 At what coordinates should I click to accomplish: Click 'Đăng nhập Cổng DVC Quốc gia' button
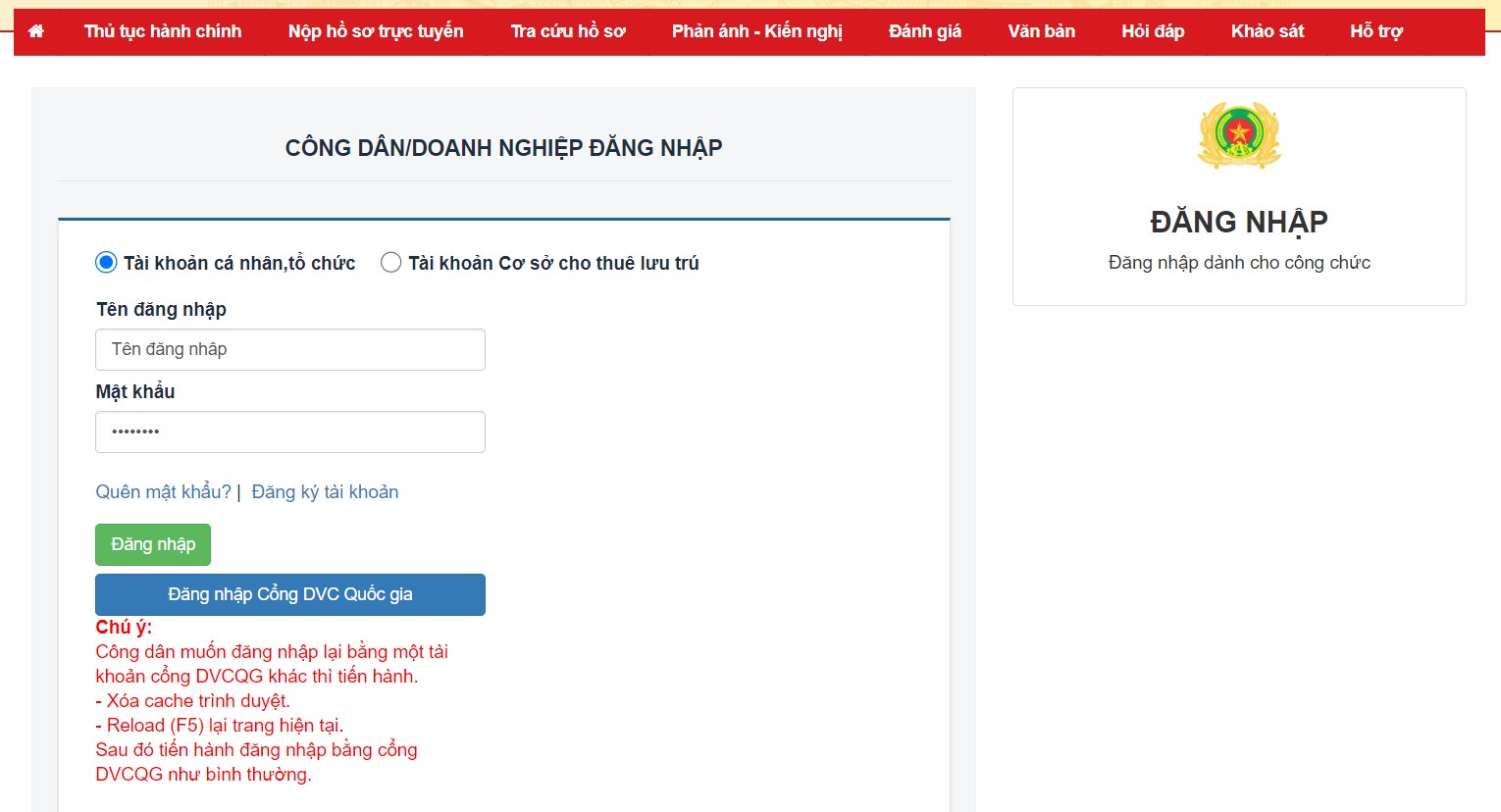click(x=290, y=595)
